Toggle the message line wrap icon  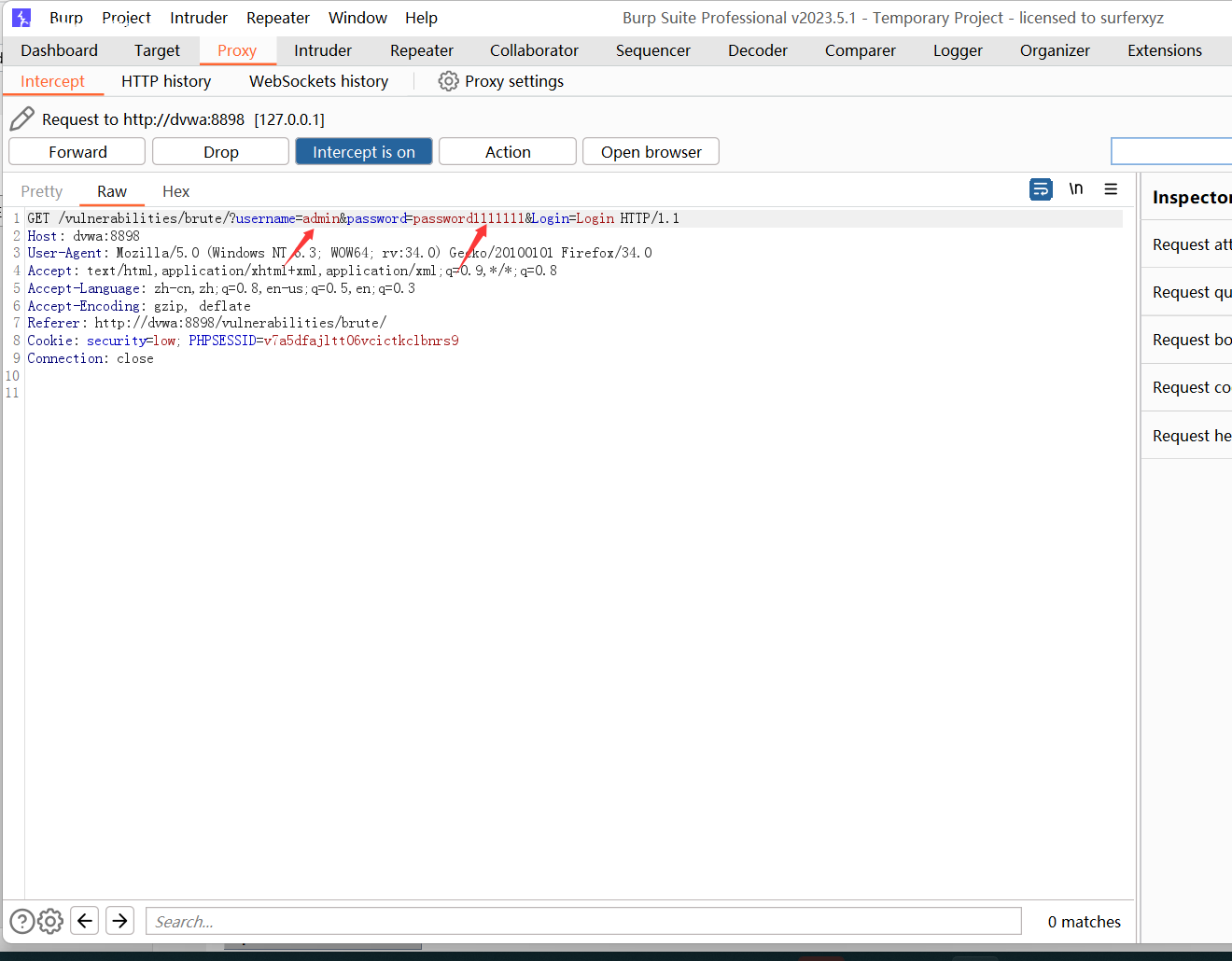point(1041,189)
